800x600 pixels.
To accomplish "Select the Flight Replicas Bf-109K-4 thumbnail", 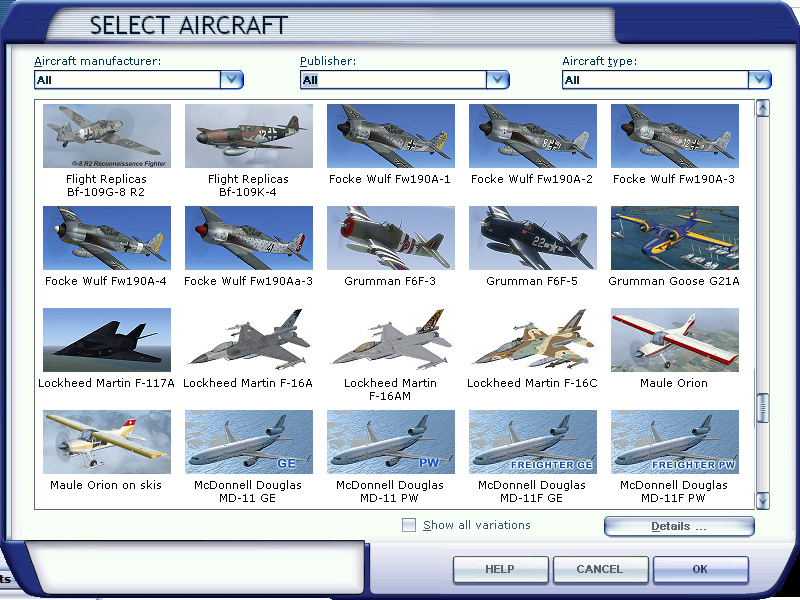I will coord(248,136).
